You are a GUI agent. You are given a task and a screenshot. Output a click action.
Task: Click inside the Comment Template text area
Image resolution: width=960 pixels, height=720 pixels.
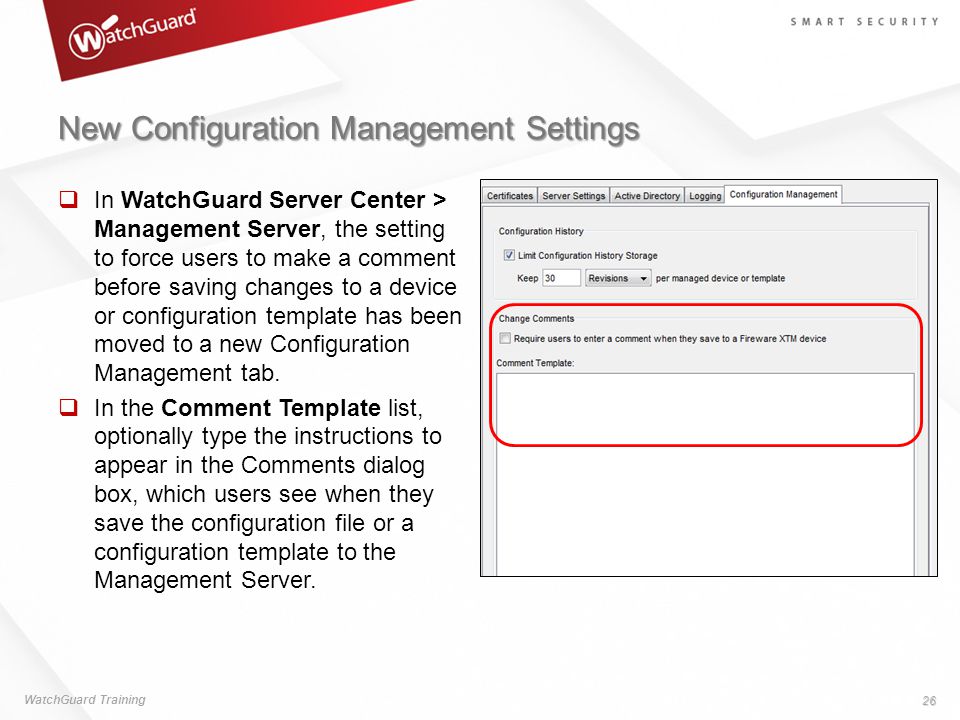[705, 474]
